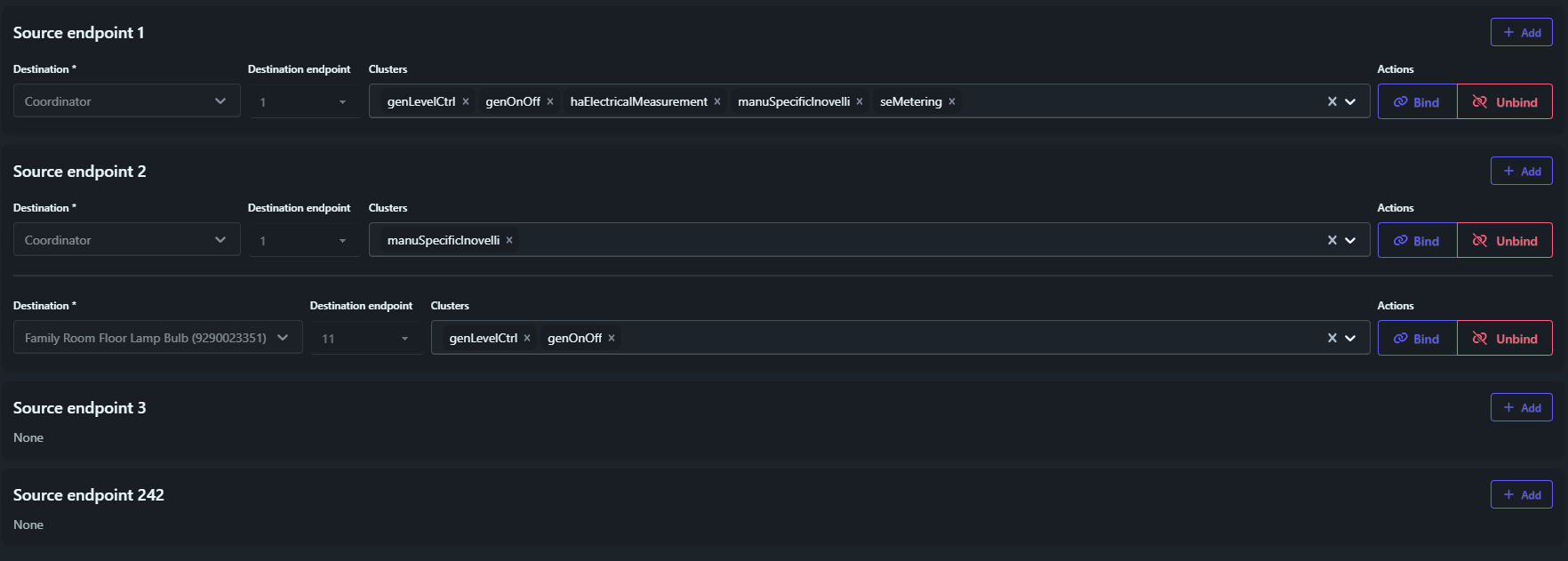Remove genLevelCtrl chip from Source endpoint 1
The height and width of the screenshot is (561, 1568).
465,101
